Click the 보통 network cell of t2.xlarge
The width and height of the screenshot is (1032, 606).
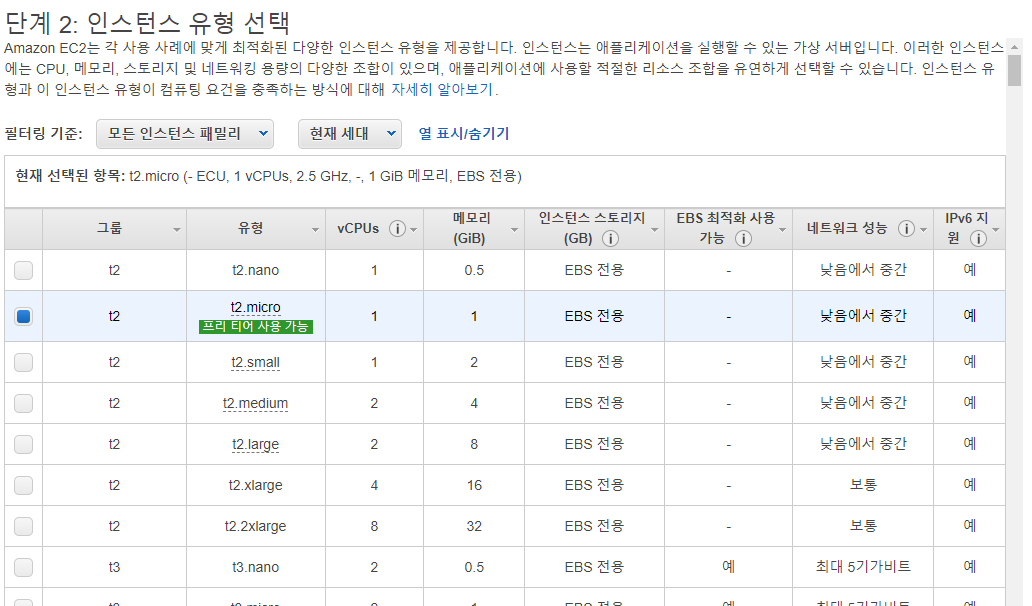(863, 485)
